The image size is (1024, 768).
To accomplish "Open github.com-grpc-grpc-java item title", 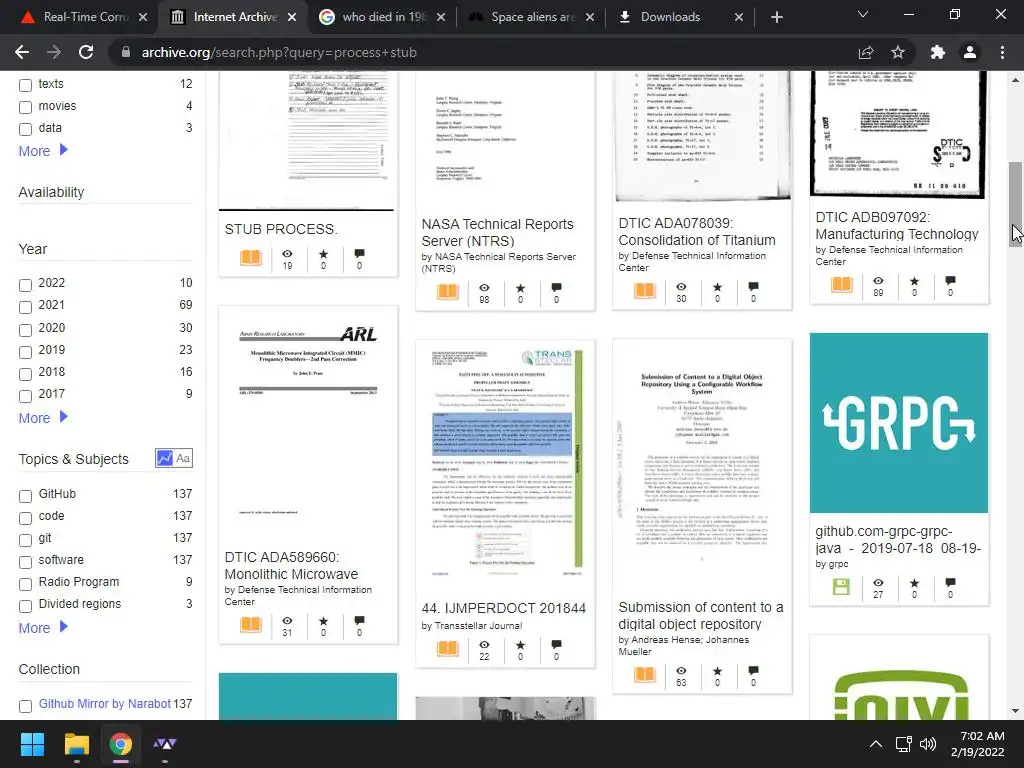I will pyautogui.click(x=898, y=539).
